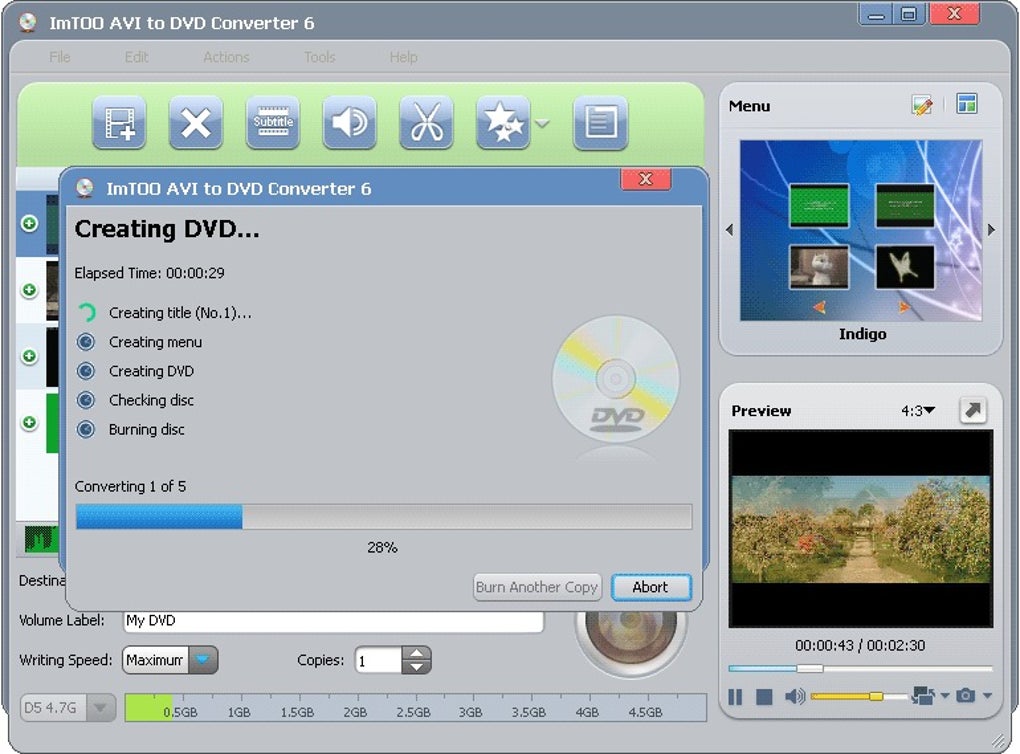Click the Add video file icon
The width and height of the screenshot is (1020, 754).
119,122
